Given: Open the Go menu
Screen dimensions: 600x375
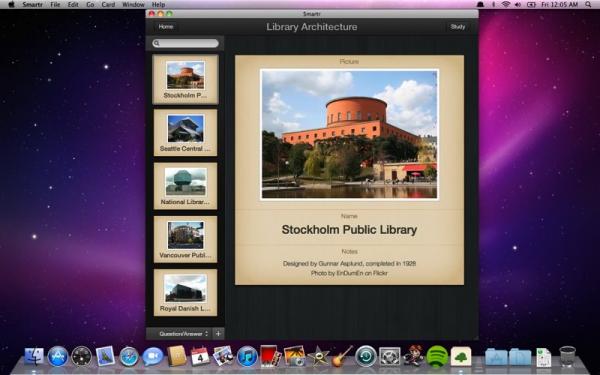Looking at the screenshot, I should tap(90, 5).
